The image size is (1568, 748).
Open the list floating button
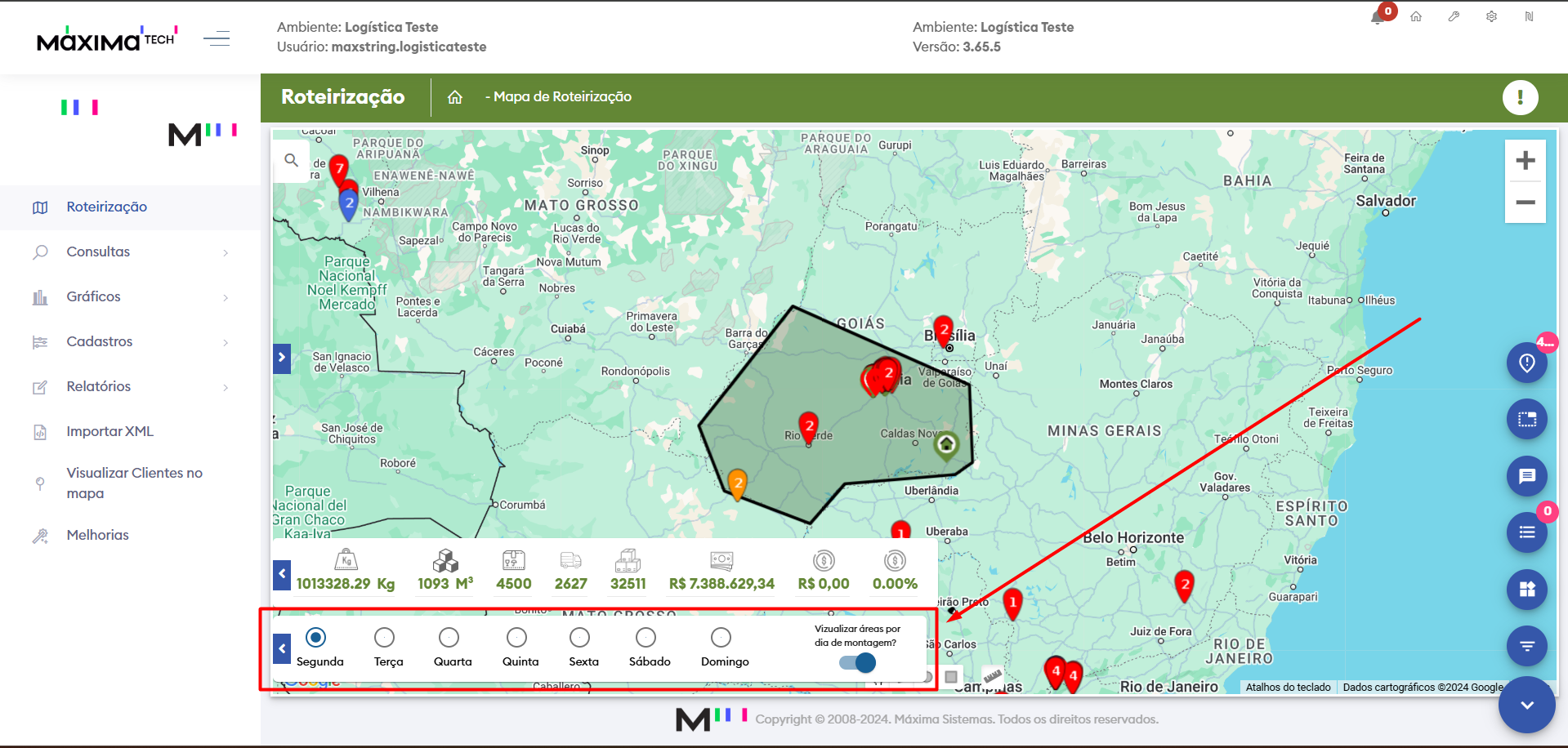coord(1526,532)
